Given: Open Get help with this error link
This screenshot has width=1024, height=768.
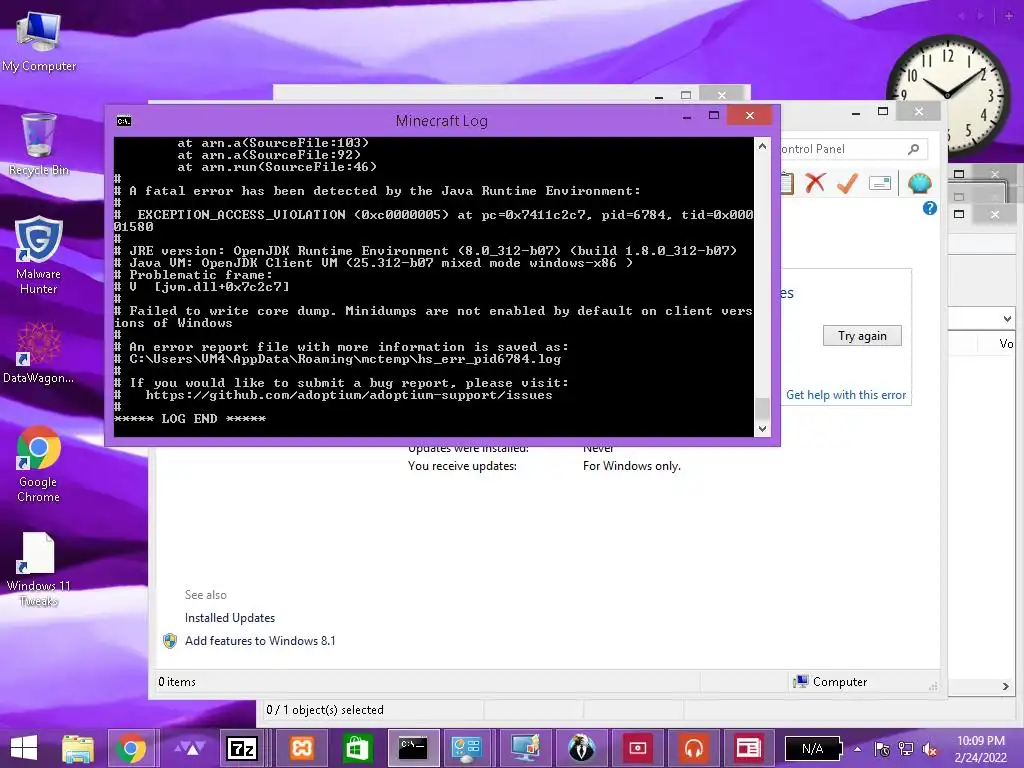Looking at the screenshot, I should coord(846,394).
